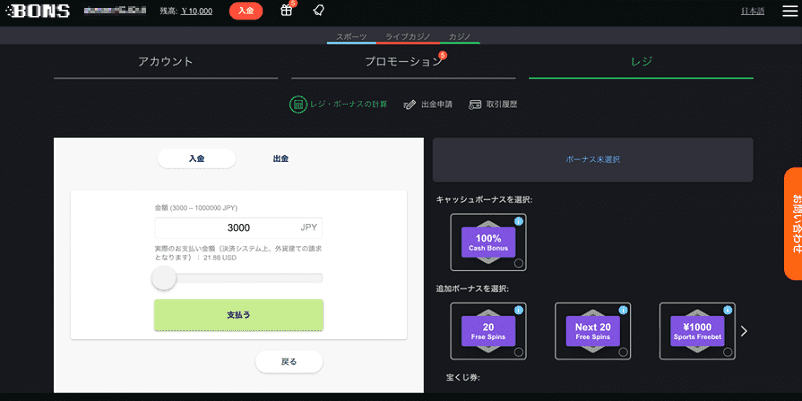Image resolution: width=802 pixels, height=401 pixels.
Task: Switch to the レジ tab
Action: [x=641, y=62]
